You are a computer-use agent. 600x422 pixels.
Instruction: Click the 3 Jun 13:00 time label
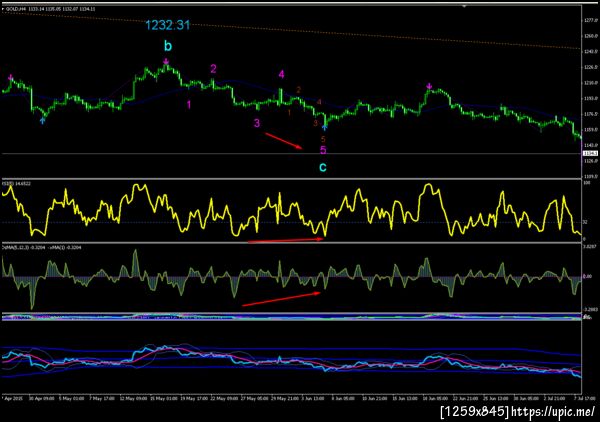pyautogui.click(x=315, y=398)
